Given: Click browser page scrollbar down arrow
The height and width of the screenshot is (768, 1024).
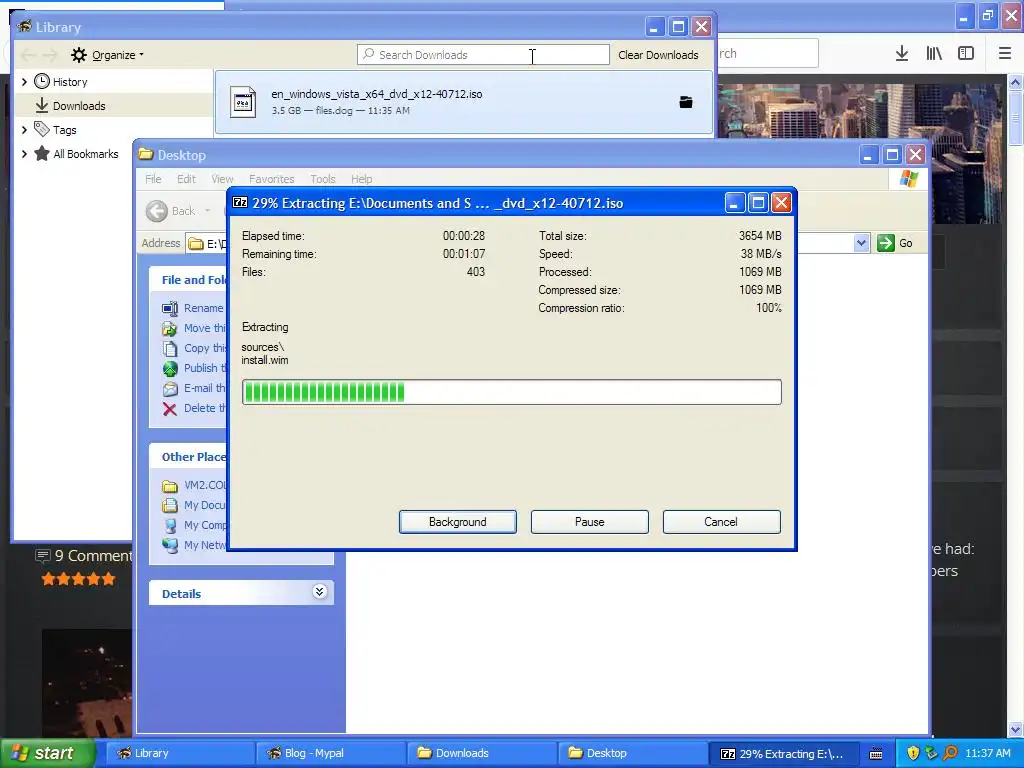Looking at the screenshot, I should (1016, 729).
